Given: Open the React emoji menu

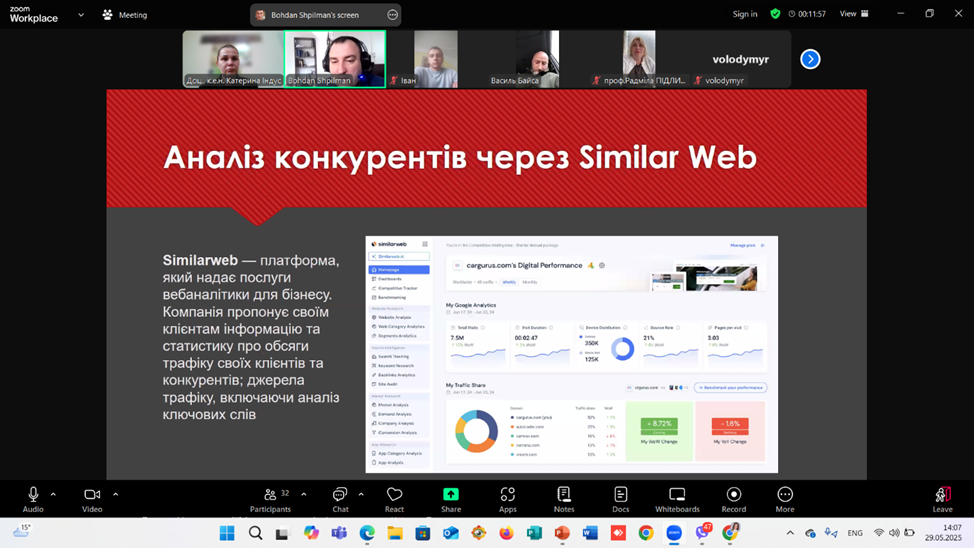Looking at the screenshot, I should coord(394,500).
